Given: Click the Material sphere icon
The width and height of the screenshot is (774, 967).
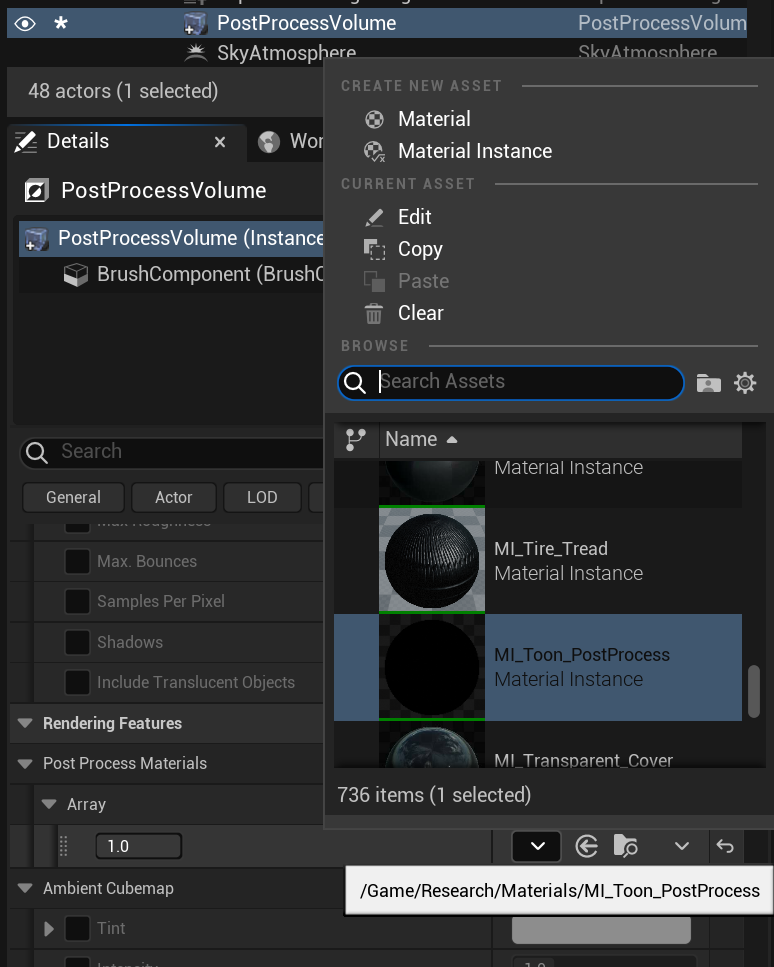Looking at the screenshot, I should click(x=374, y=120).
